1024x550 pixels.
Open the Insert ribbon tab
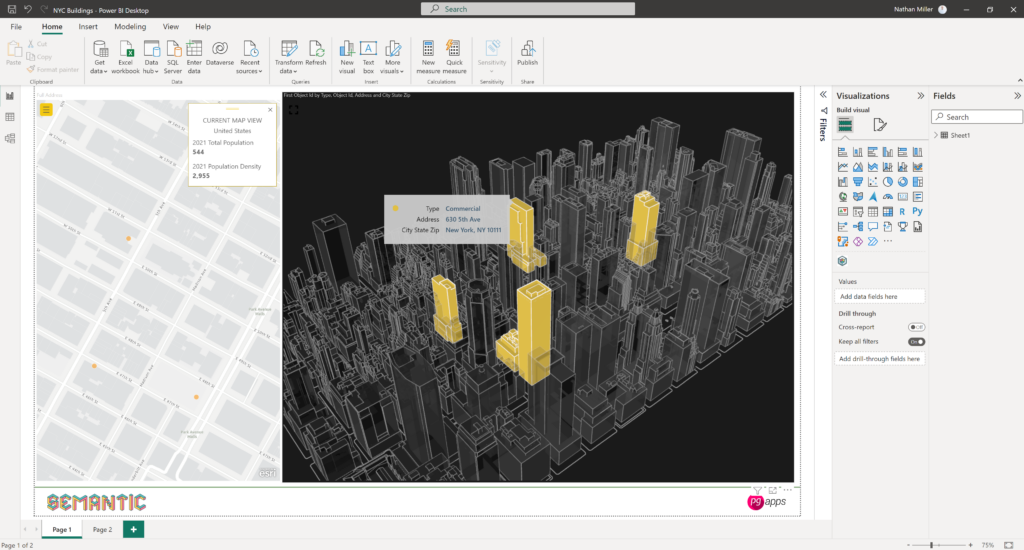point(88,27)
